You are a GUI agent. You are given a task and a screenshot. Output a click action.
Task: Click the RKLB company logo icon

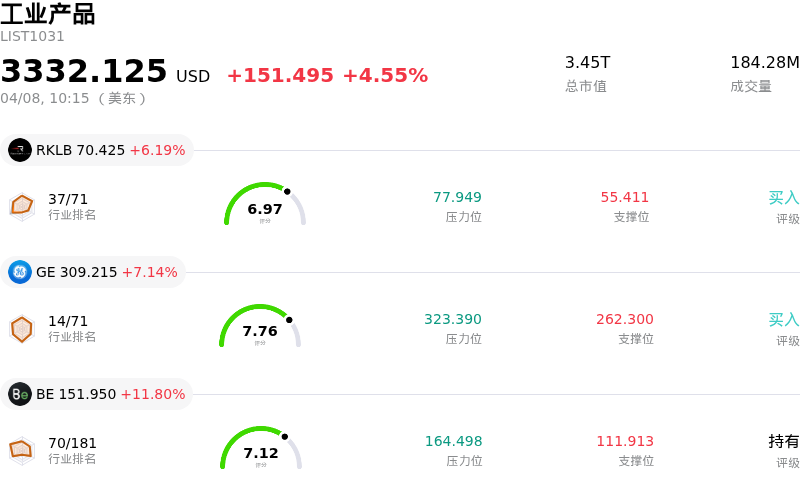pyautogui.click(x=20, y=150)
